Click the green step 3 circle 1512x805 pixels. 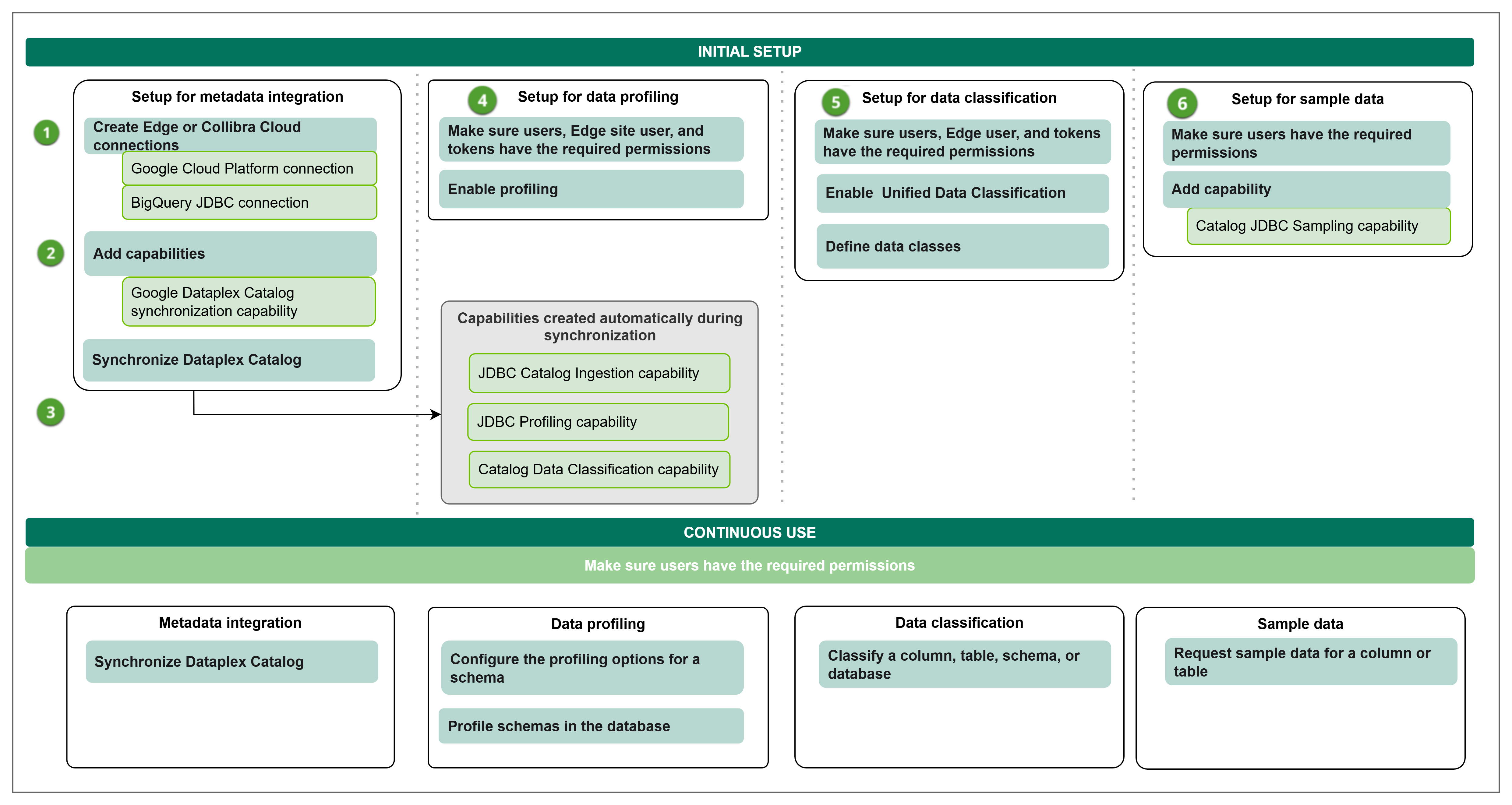(51, 413)
